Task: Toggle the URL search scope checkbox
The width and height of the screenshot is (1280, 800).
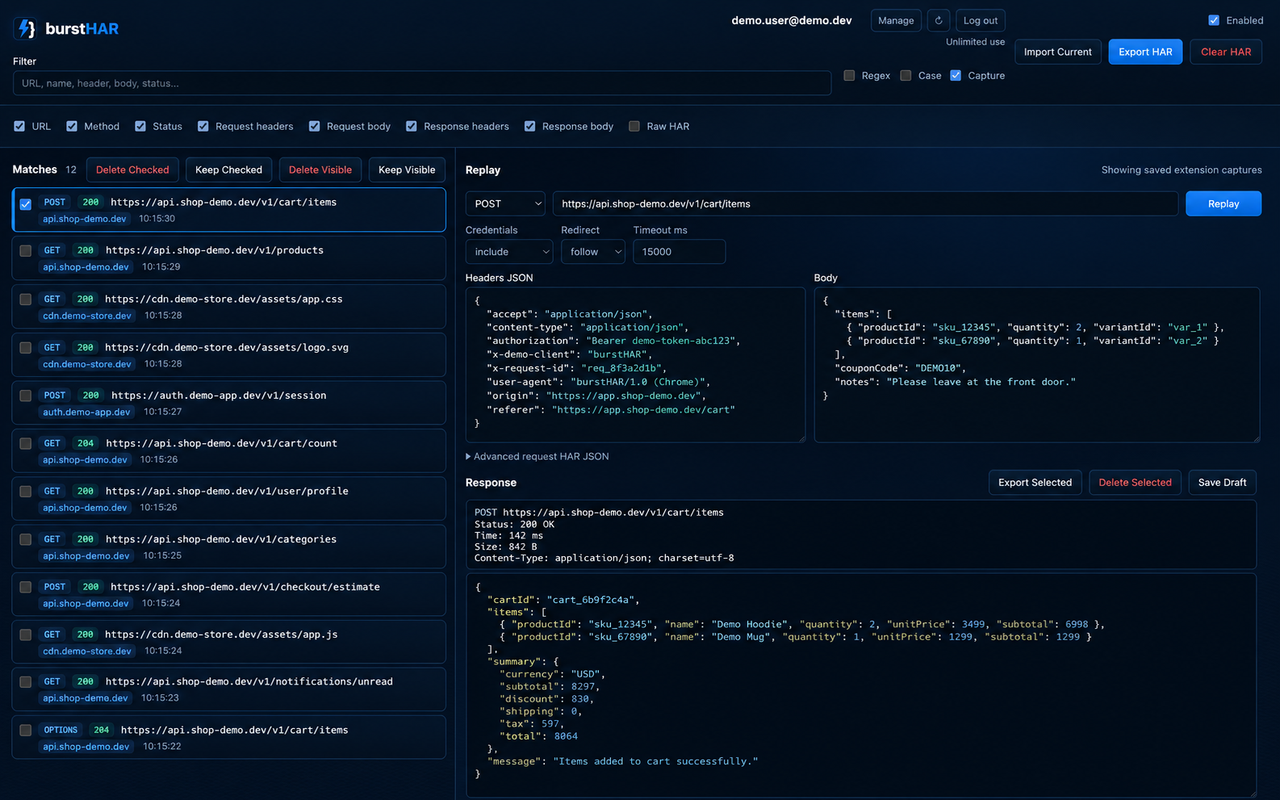Action: pos(19,126)
